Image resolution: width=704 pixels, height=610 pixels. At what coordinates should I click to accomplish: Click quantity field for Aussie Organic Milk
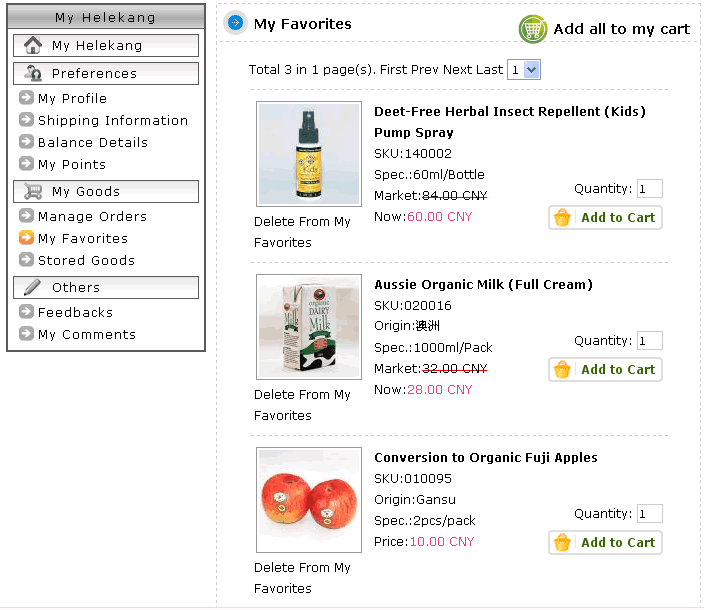click(650, 341)
